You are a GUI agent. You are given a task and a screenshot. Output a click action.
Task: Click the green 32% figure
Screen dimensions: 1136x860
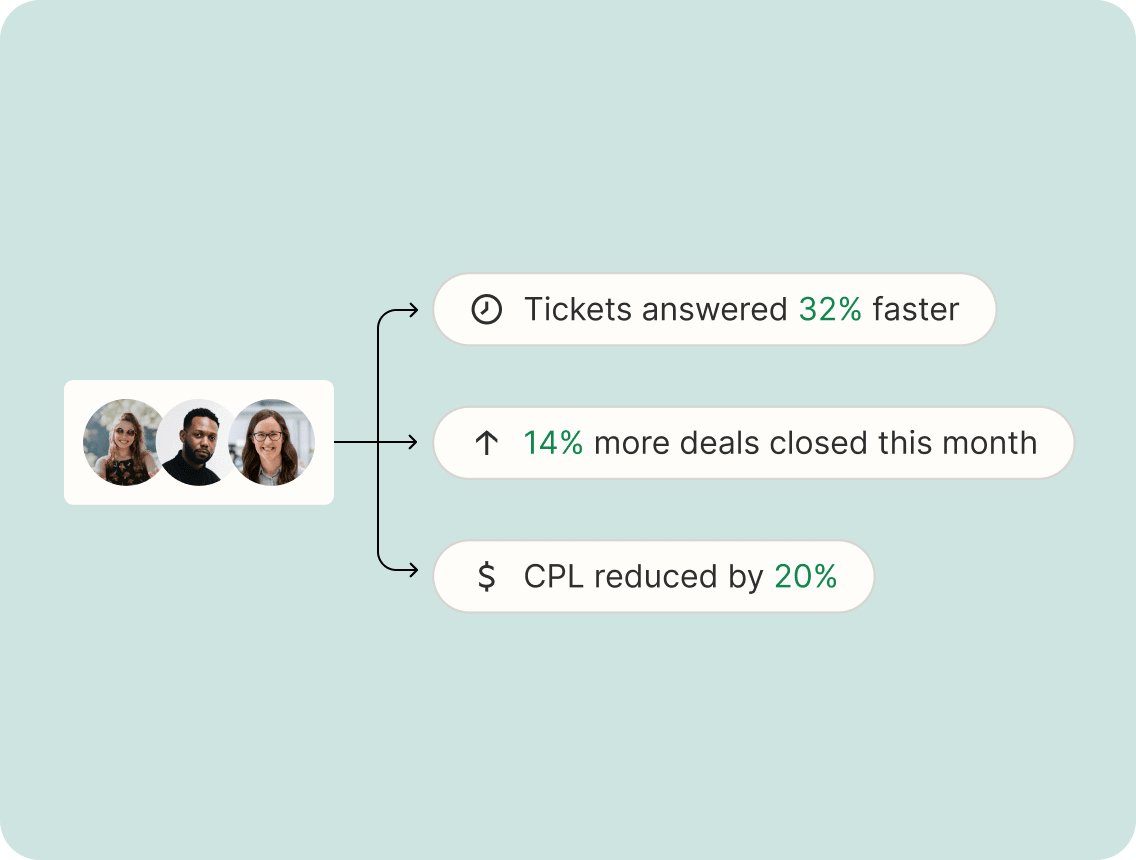pos(830,310)
